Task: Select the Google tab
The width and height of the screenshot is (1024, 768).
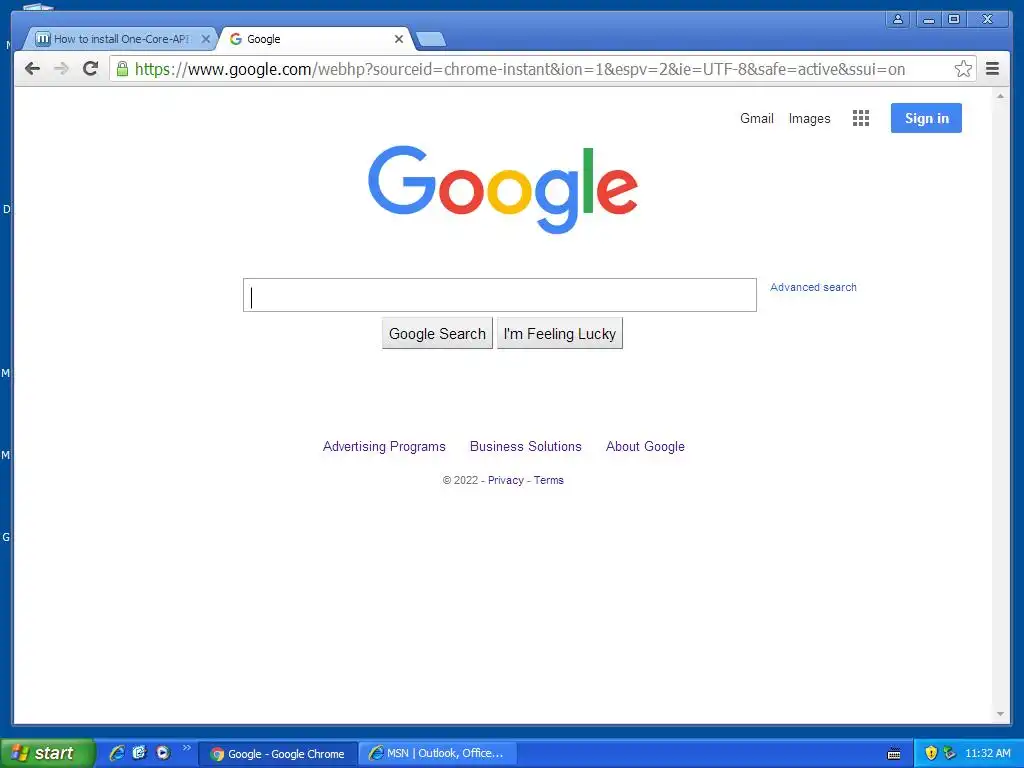Action: pos(315,39)
